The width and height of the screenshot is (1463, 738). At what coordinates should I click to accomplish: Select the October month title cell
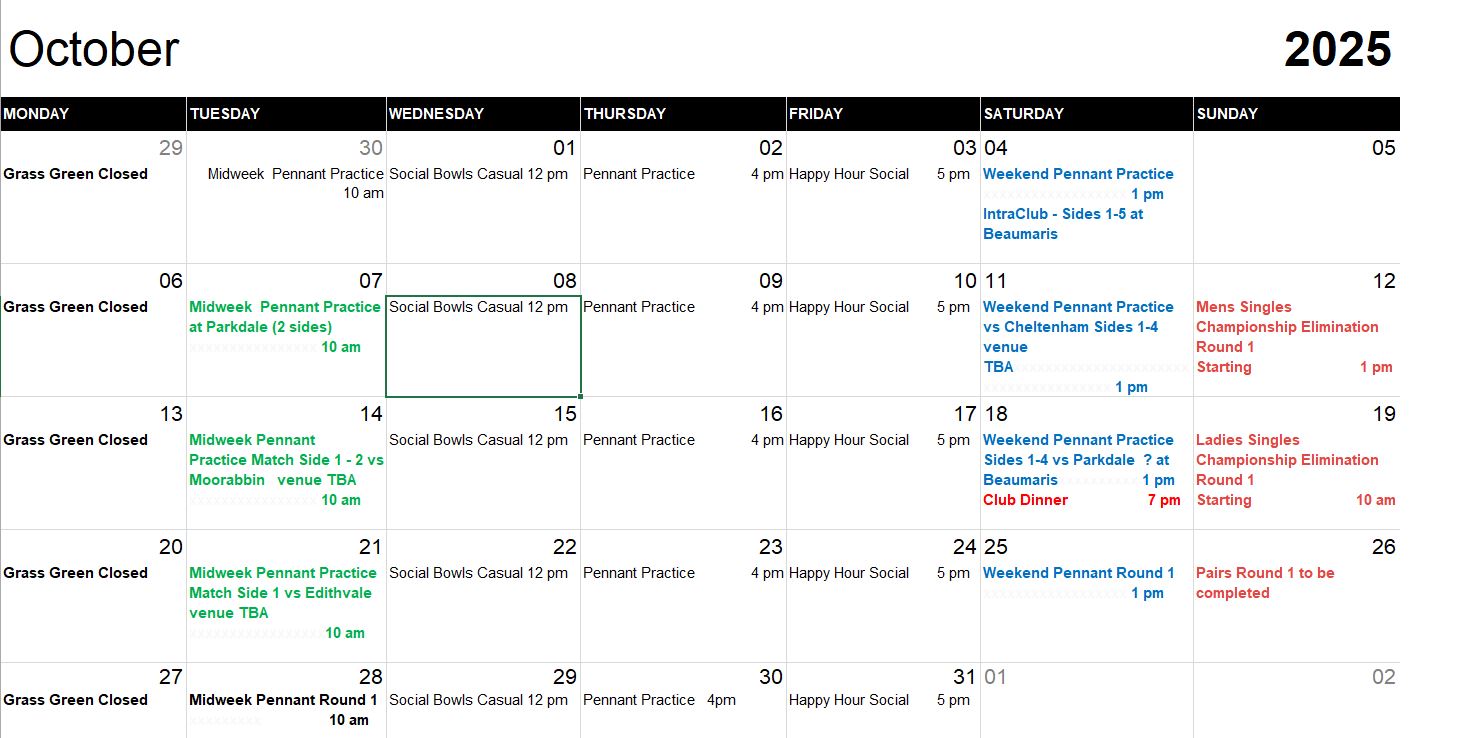(x=94, y=49)
